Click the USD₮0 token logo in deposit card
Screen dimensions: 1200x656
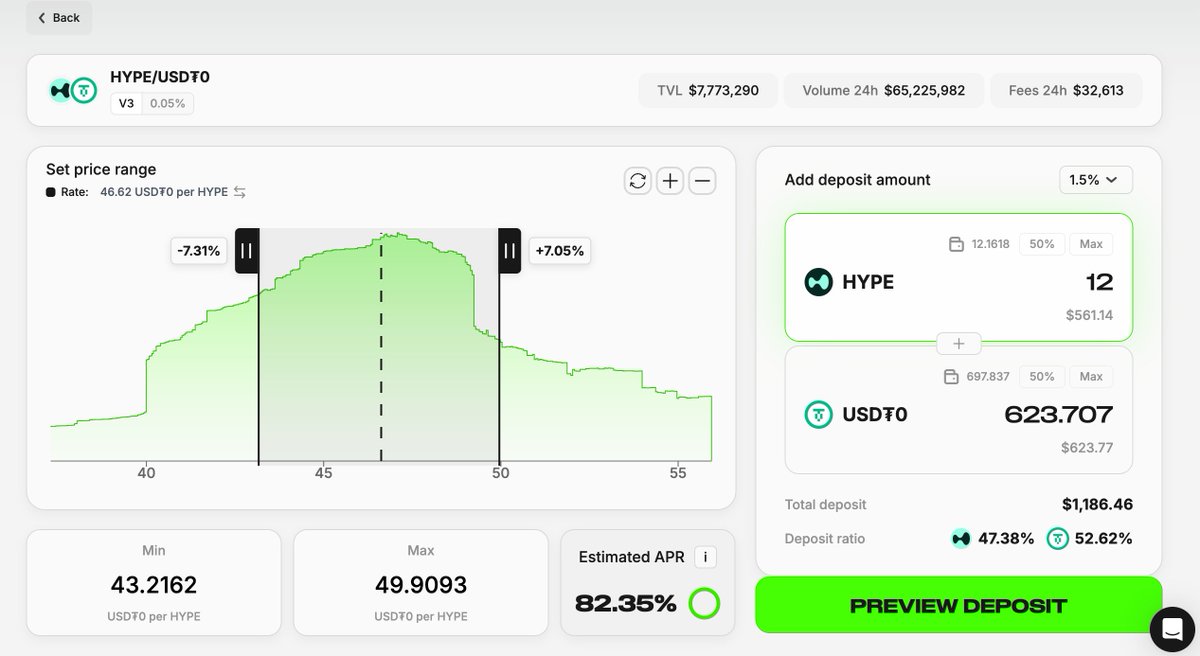819,414
